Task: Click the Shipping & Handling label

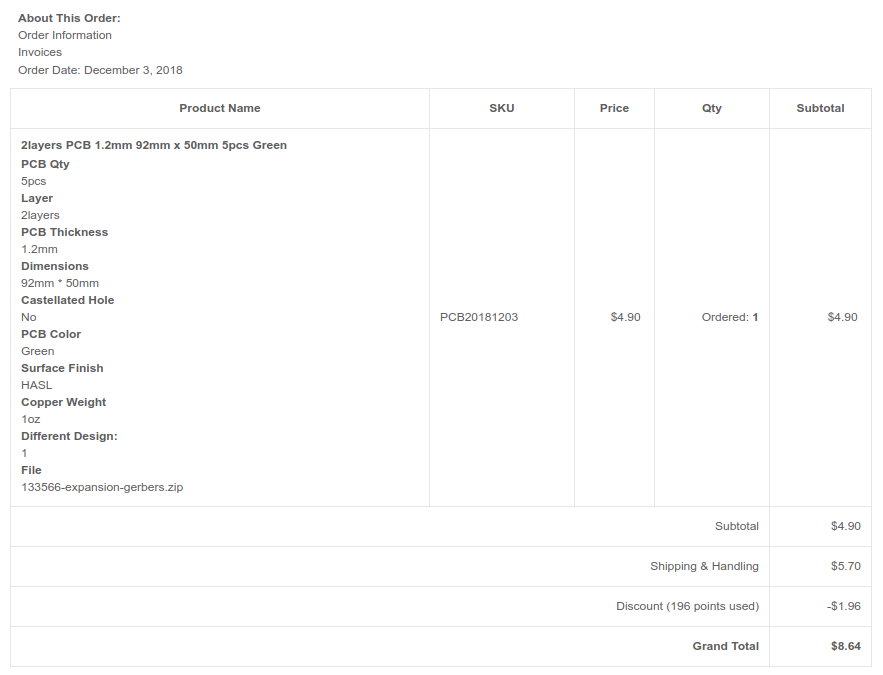Action: [704, 566]
